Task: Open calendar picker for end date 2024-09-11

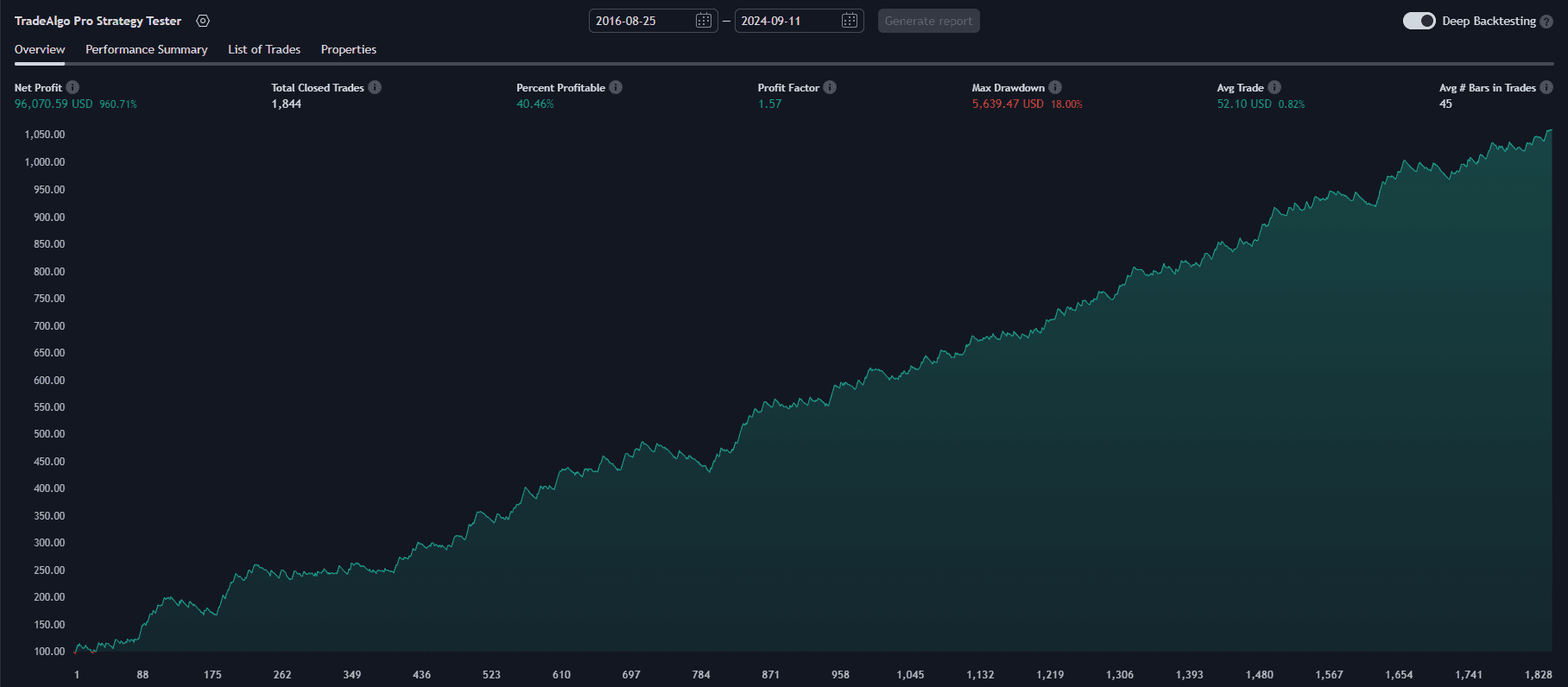Action: pyautogui.click(x=850, y=21)
